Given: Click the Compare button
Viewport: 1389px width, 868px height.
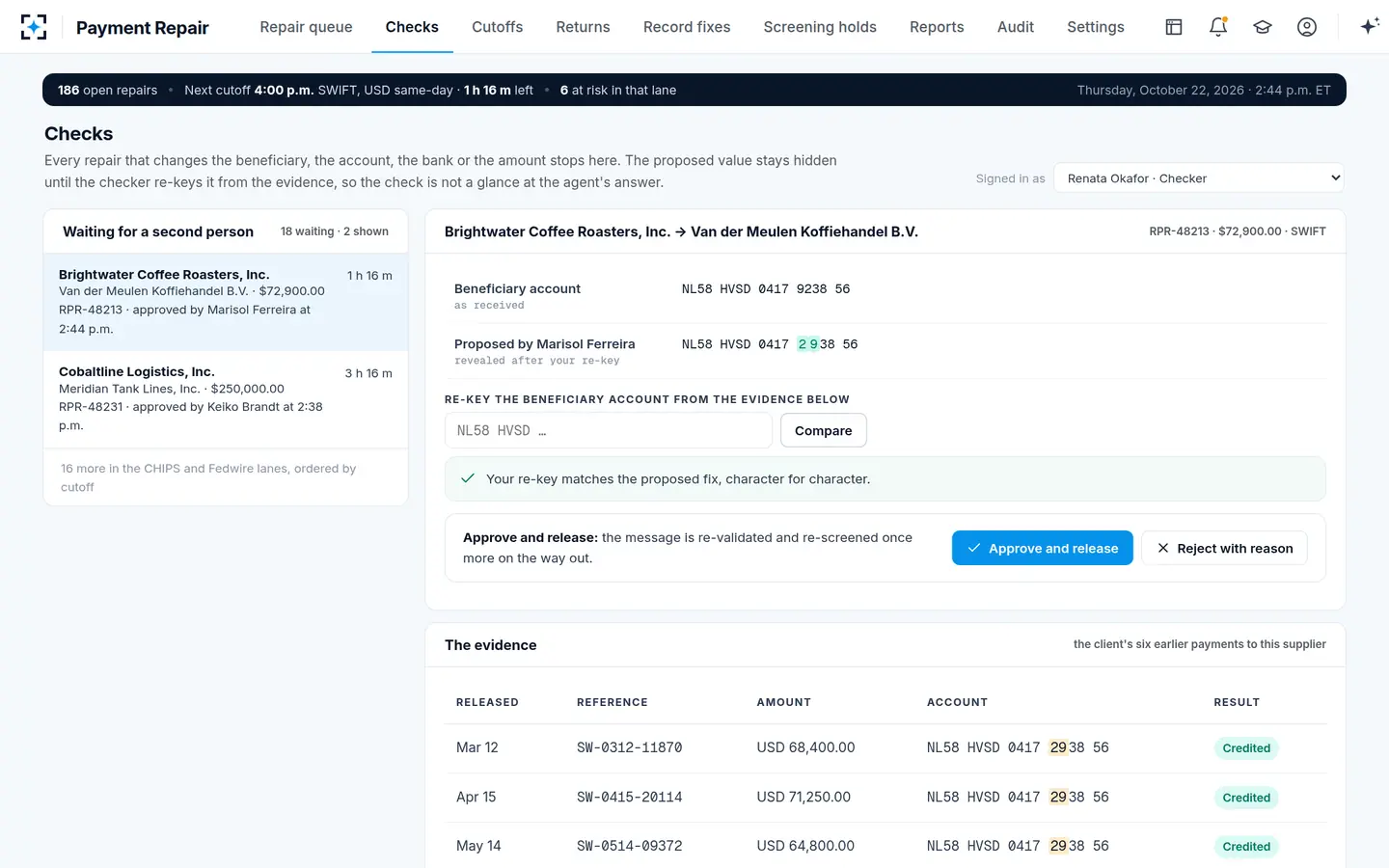Looking at the screenshot, I should [824, 430].
